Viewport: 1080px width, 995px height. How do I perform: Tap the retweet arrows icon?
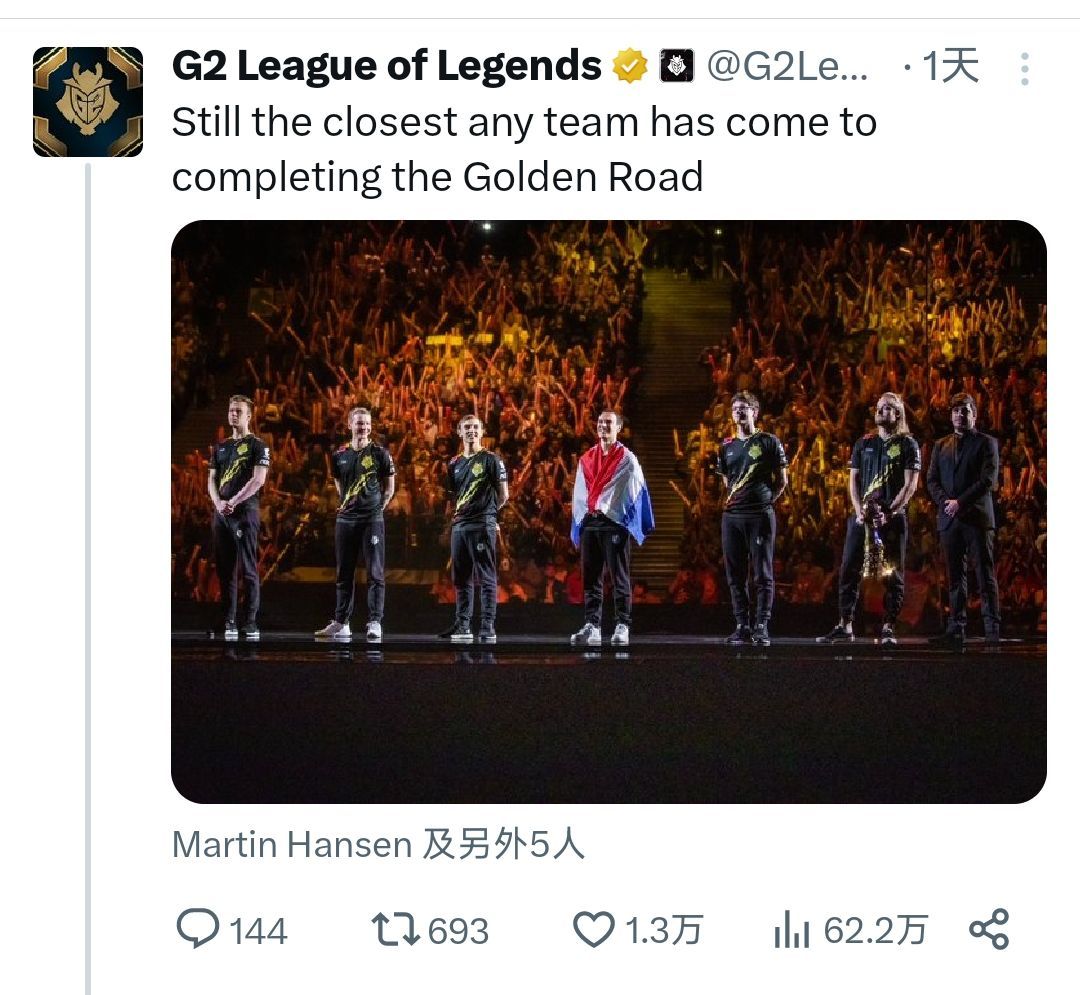click(395, 929)
